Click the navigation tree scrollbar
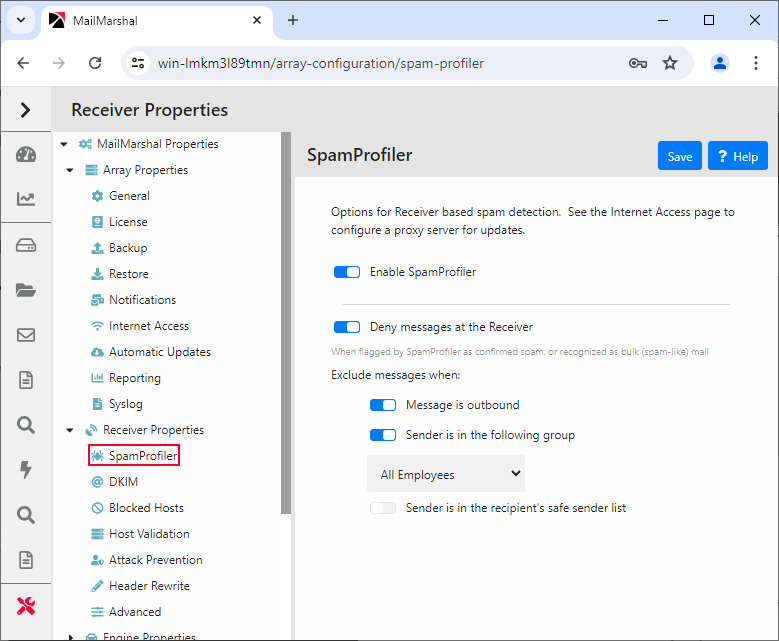 coord(286,323)
